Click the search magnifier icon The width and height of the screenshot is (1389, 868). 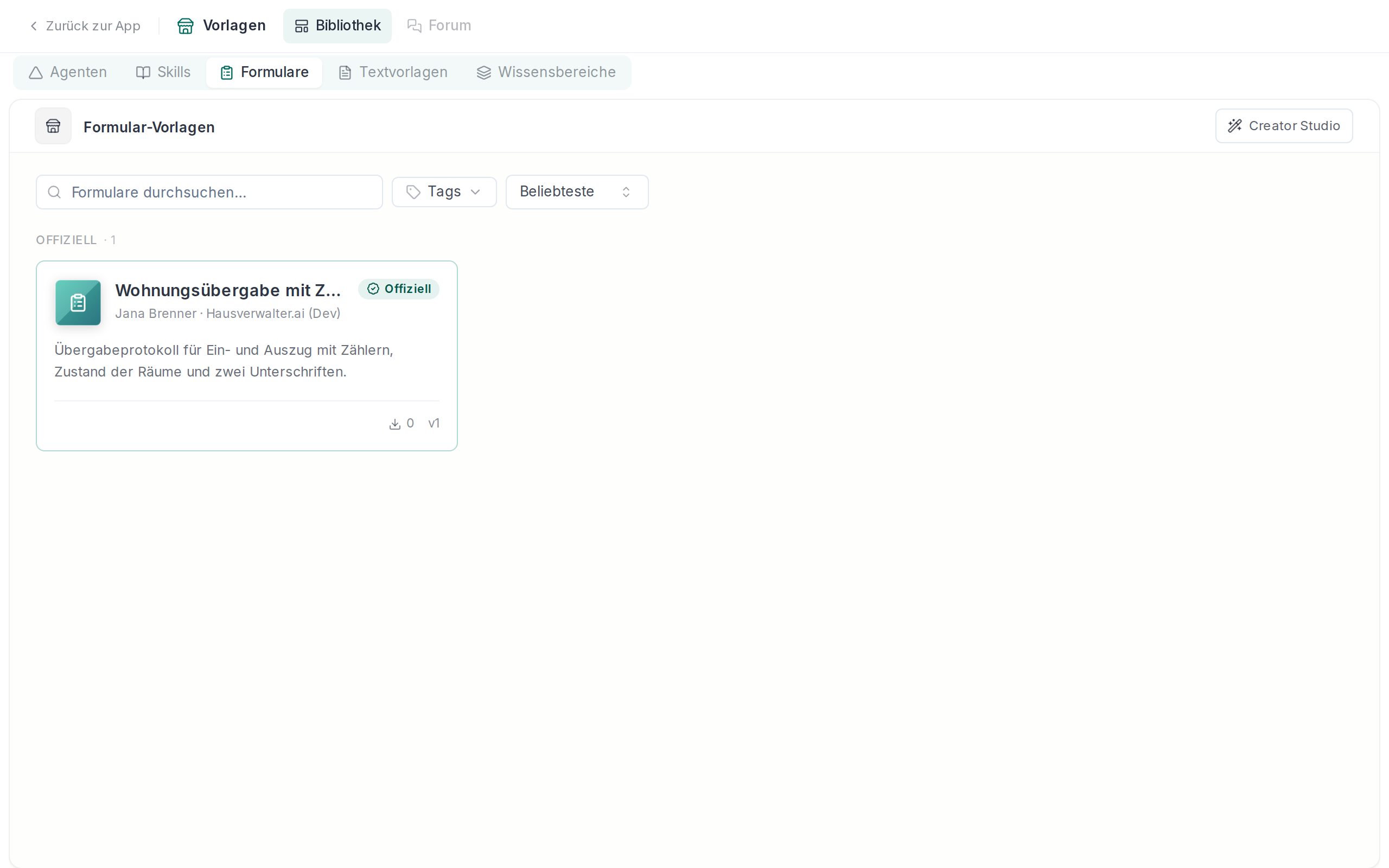54,192
